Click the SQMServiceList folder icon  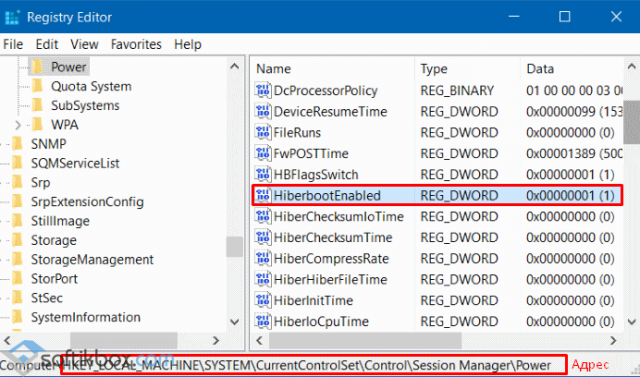click(18, 163)
